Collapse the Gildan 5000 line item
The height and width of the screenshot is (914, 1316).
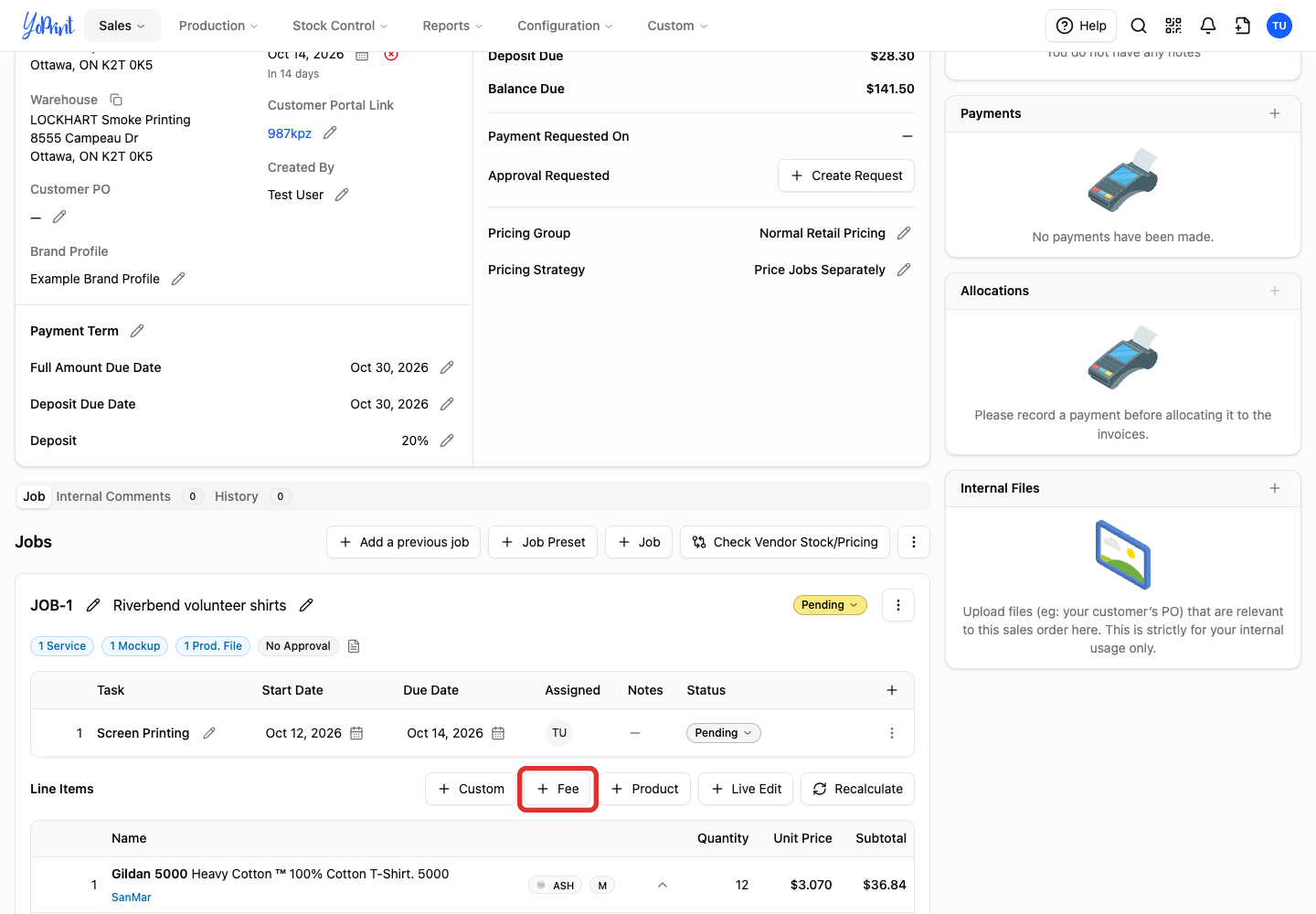pyautogui.click(x=663, y=885)
